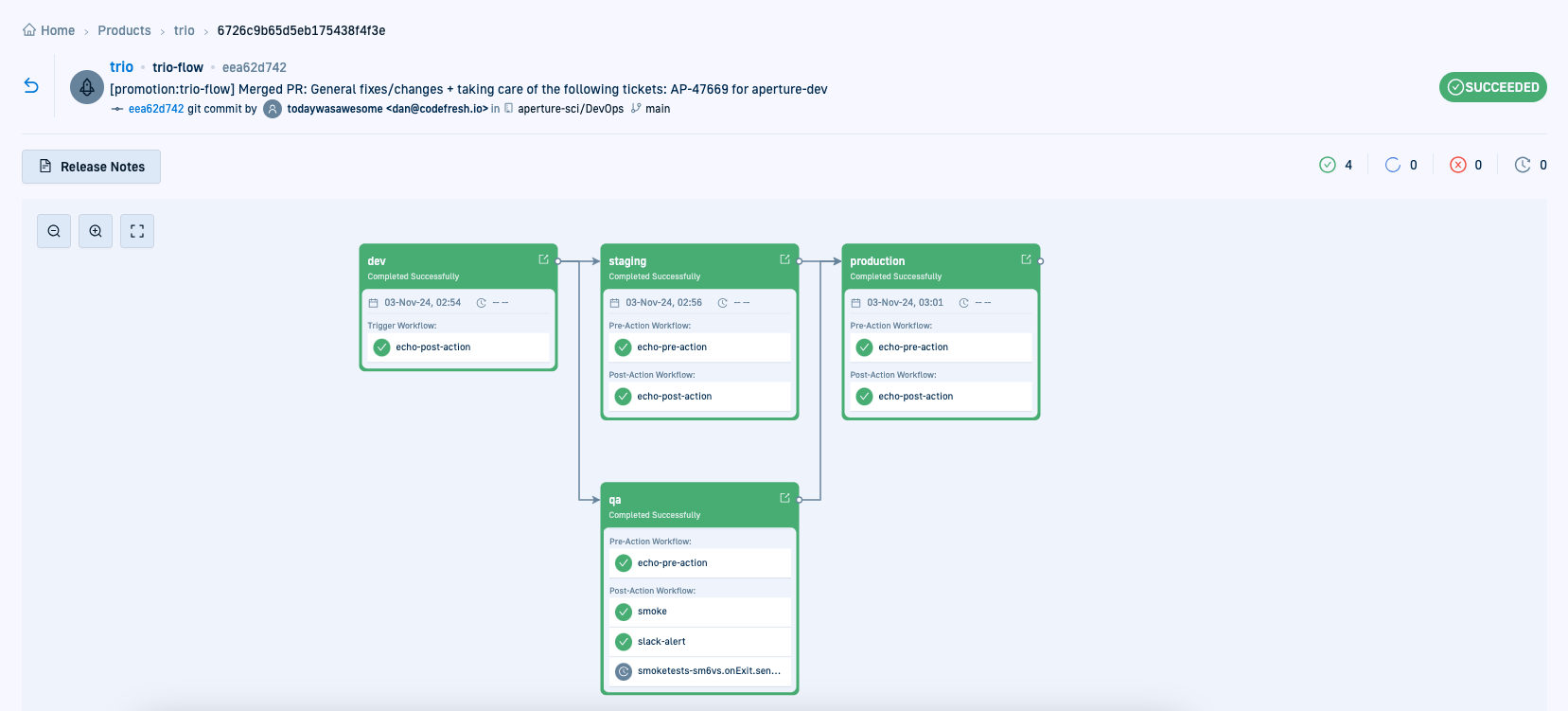Filter by failed count indicator
Image resolution: width=1568 pixels, height=711 pixels.
[1466, 165]
